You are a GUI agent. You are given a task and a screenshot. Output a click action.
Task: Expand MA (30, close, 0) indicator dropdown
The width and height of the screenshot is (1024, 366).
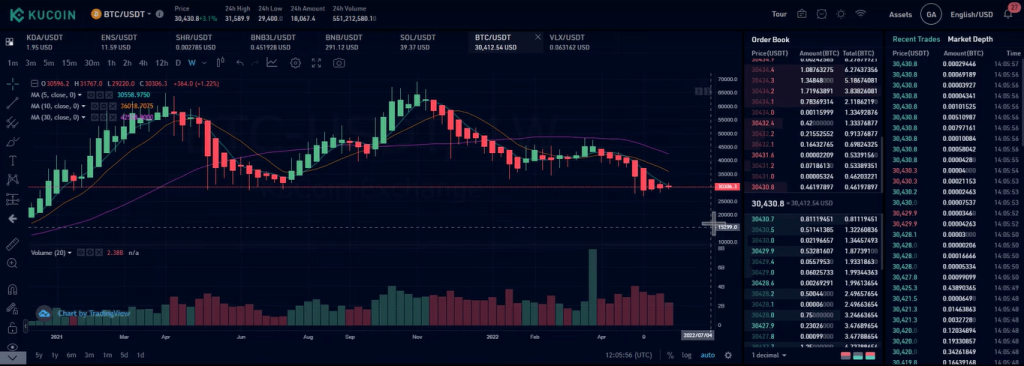click(x=84, y=117)
